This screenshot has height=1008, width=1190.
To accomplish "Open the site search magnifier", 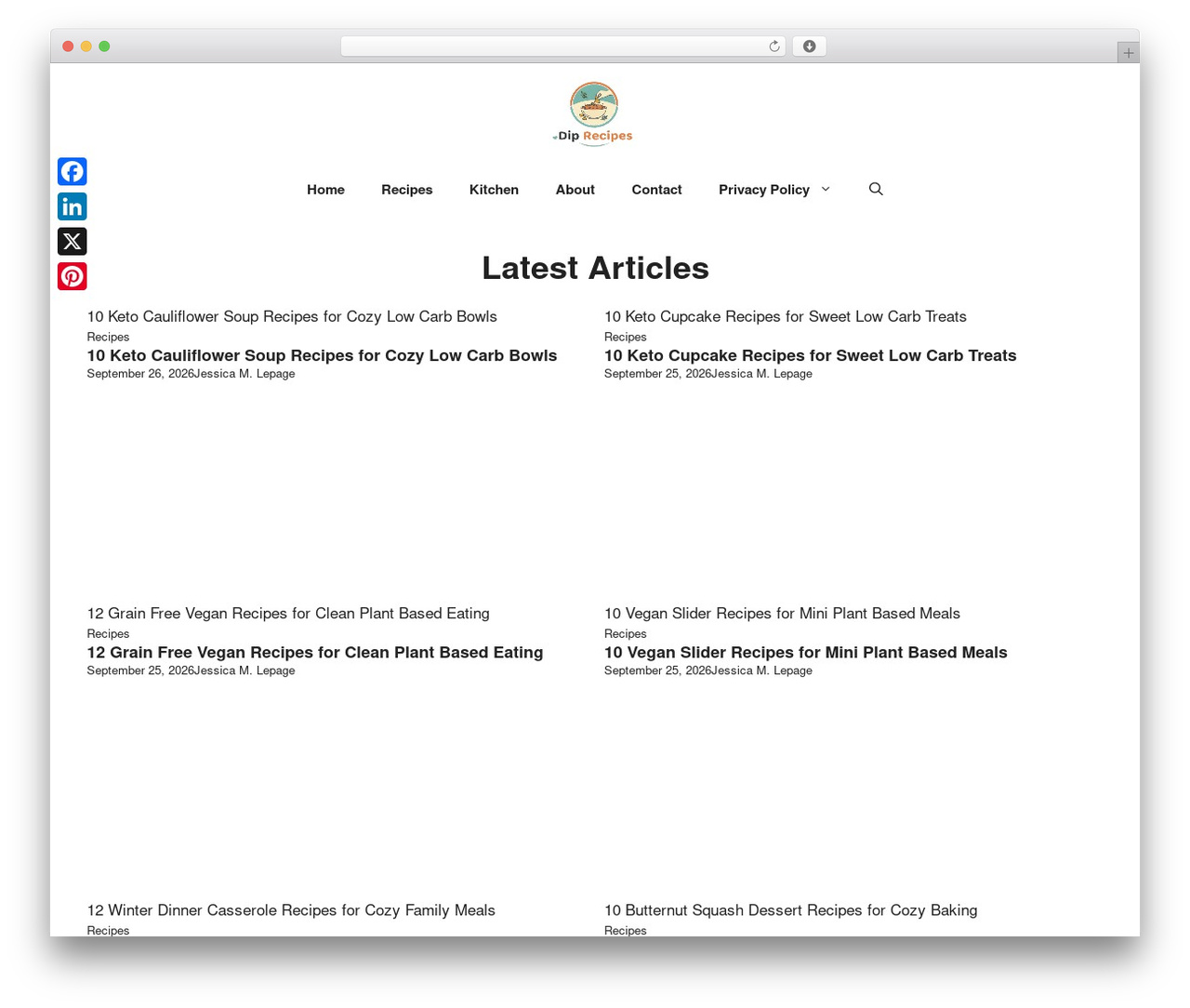I will pos(876,189).
